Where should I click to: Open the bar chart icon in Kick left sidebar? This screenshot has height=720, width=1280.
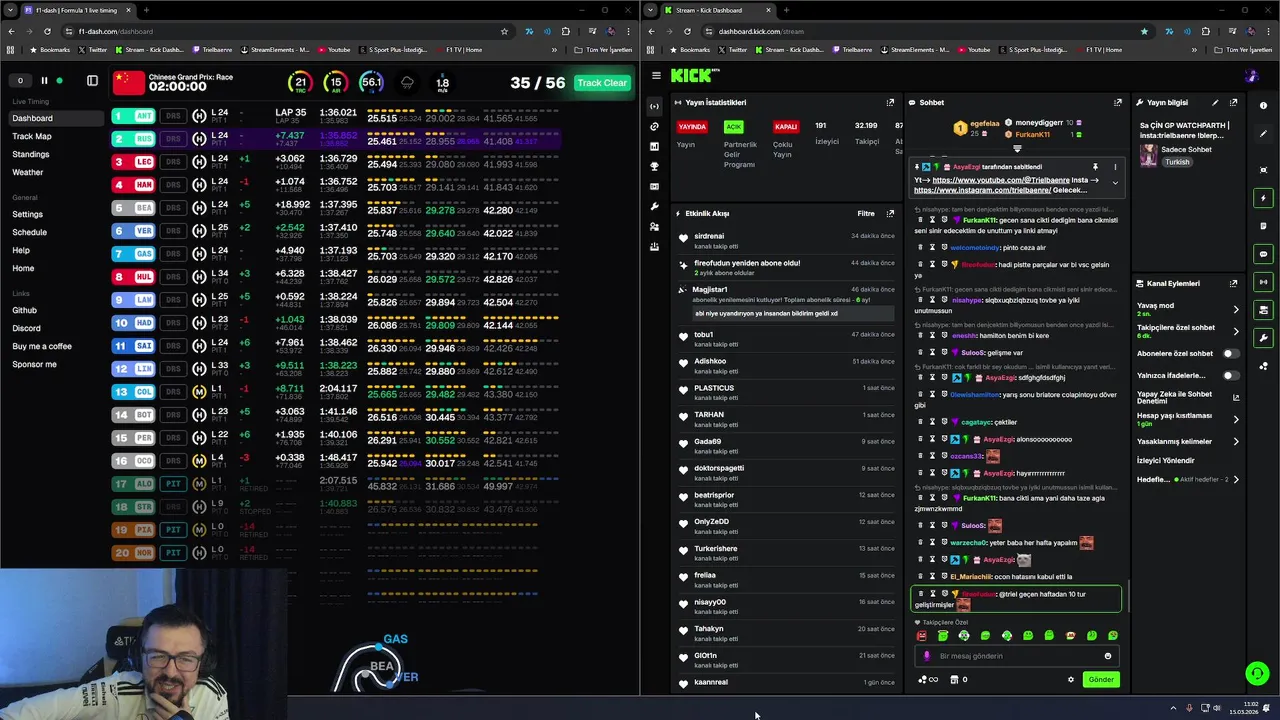[x=654, y=146]
